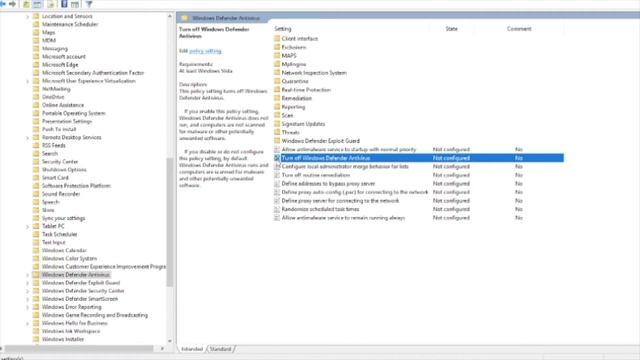The image size is (640, 360).
Task: Select Windows Error Reporting in the tree
Action: click(71, 307)
